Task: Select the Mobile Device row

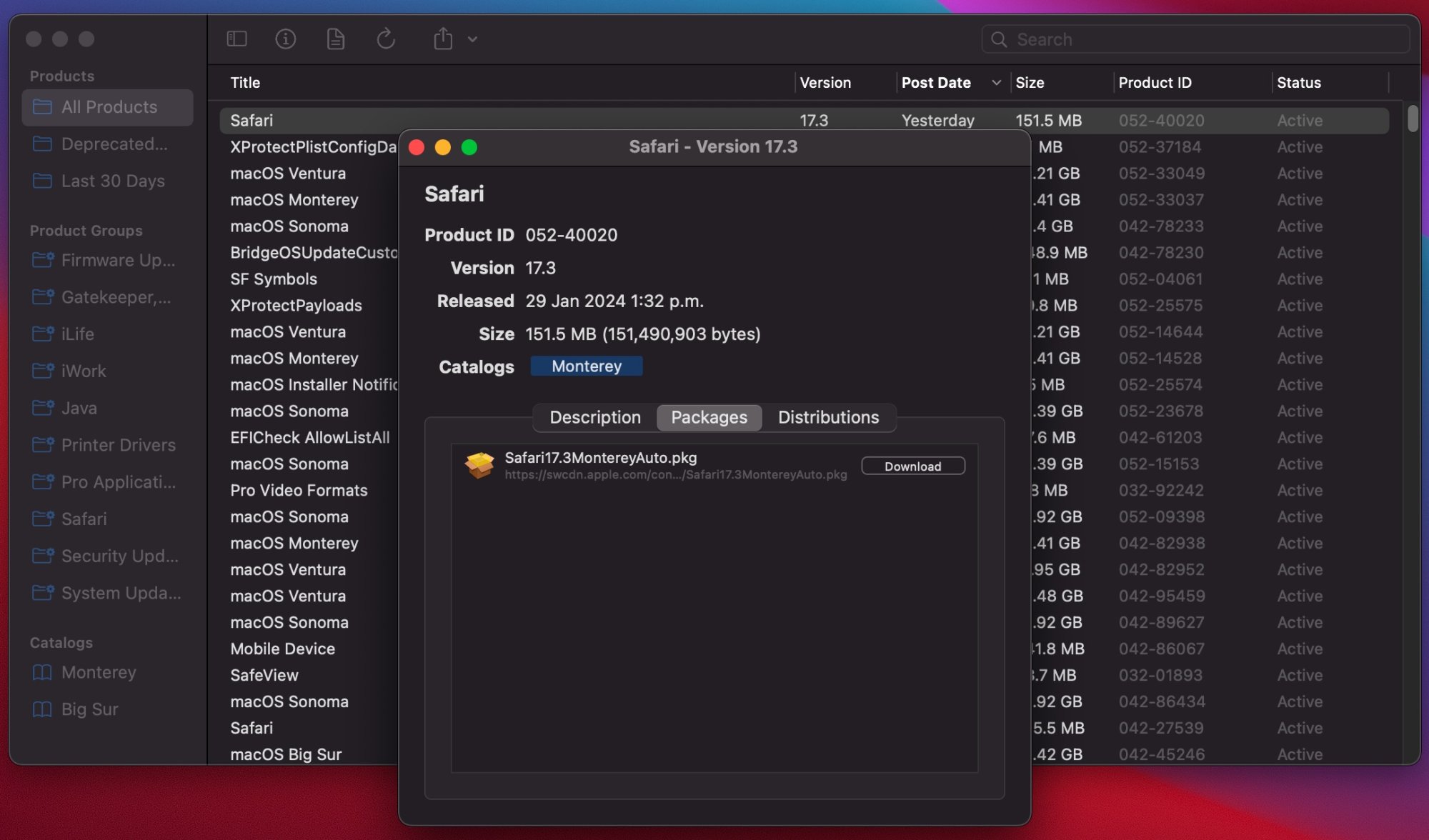Action: [282, 649]
